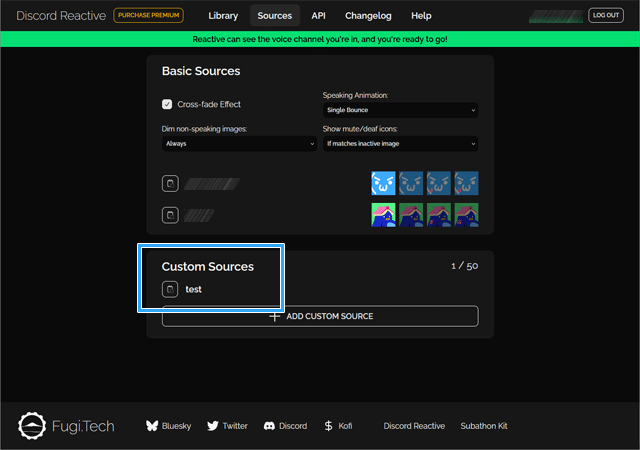640x450 pixels.
Task: Open the Show mute/deaf icons dropdown
Action: coord(400,144)
